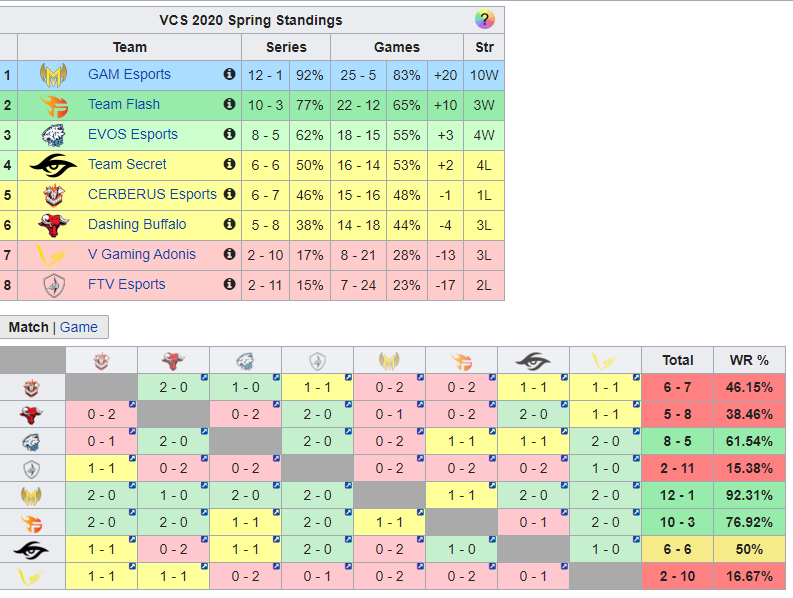The height and width of the screenshot is (598, 793).
Task: Open info icon for Dashing Buffalo
Action: pos(229,224)
